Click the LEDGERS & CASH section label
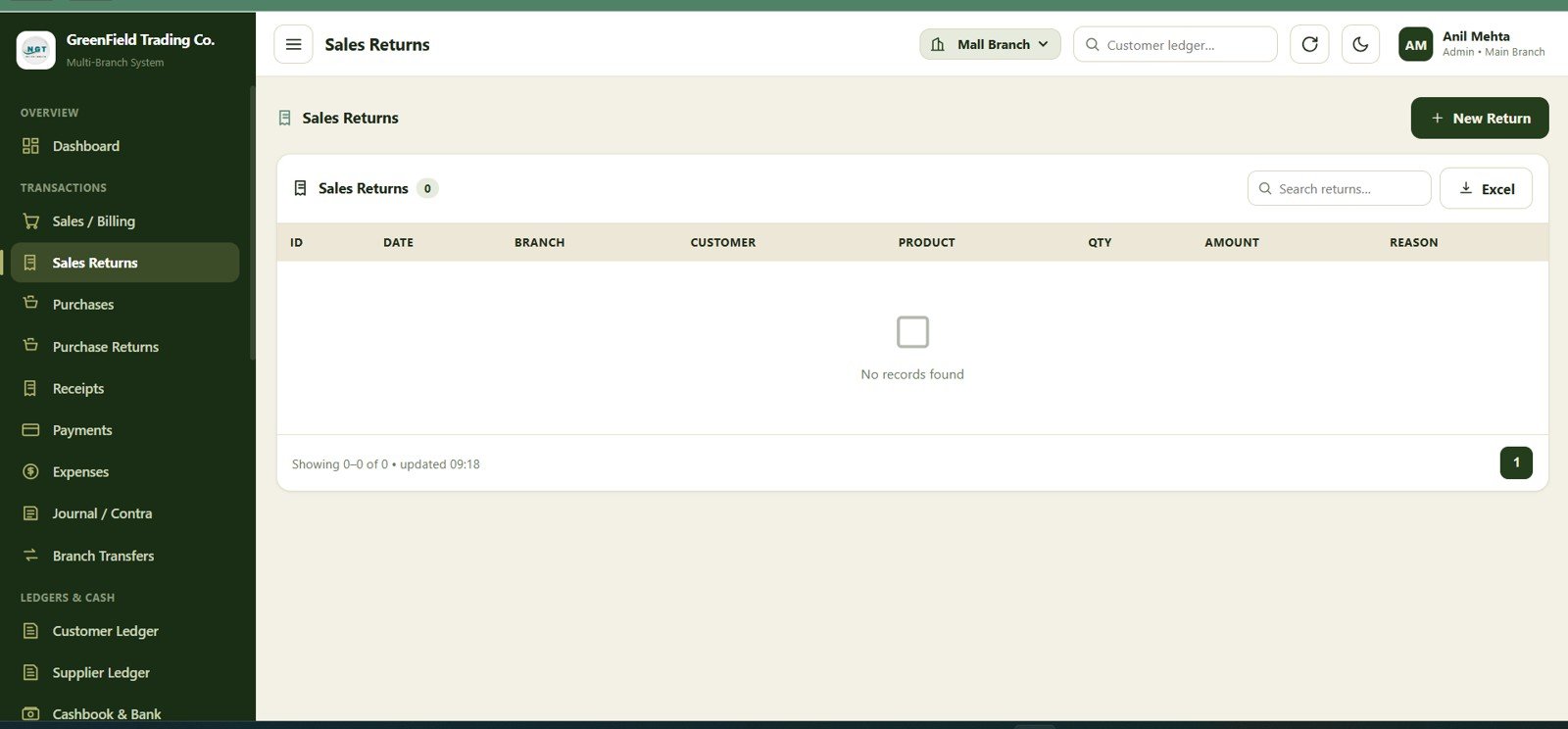The width and height of the screenshot is (1568, 729). point(68,598)
